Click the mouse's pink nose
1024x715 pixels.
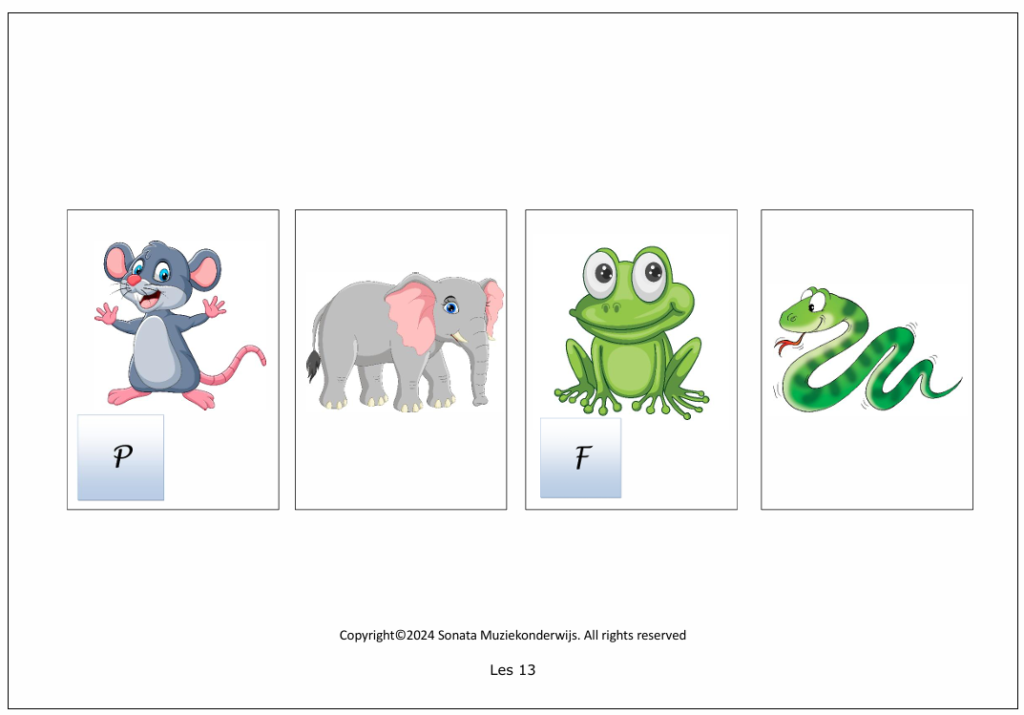[x=133, y=281]
